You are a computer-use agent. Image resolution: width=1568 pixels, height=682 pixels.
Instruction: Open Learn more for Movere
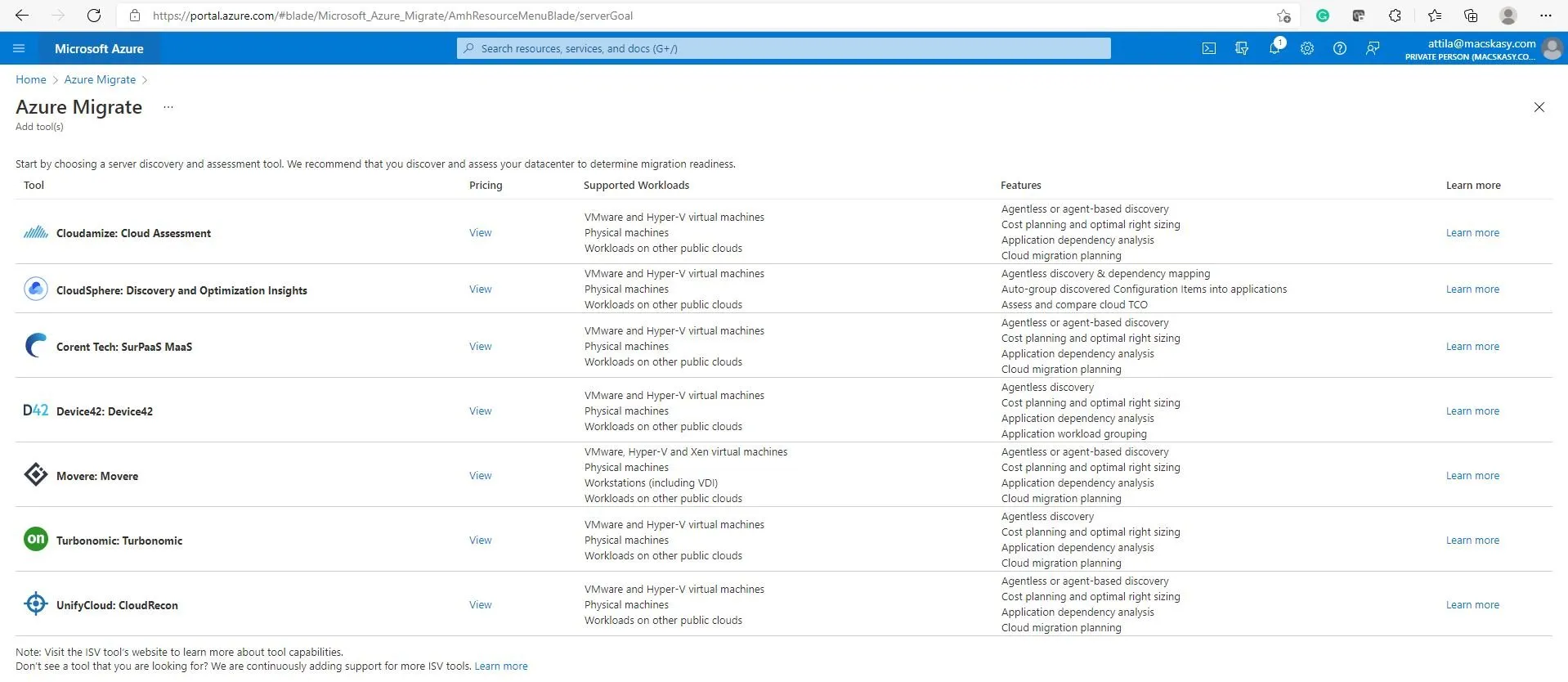pyautogui.click(x=1472, y=476)
